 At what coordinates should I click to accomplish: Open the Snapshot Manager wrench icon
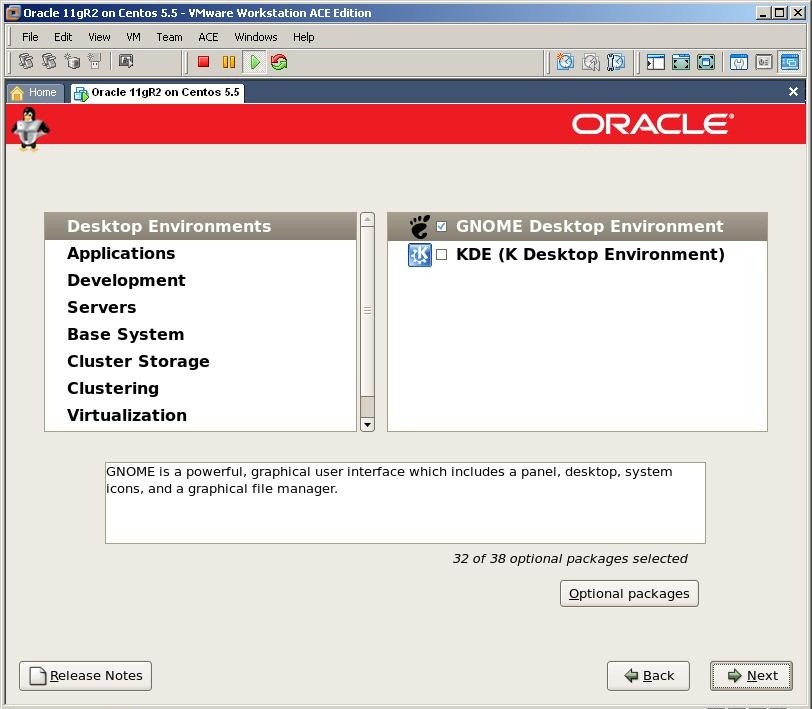pos(615,62)
